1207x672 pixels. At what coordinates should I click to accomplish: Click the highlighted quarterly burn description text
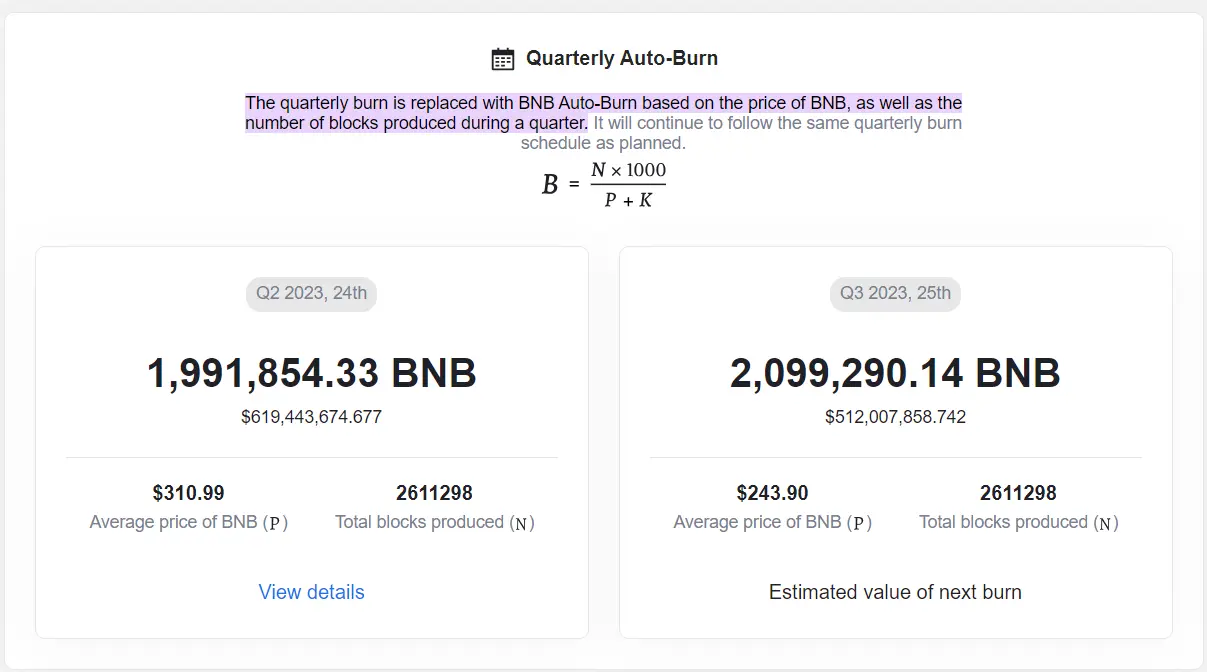(604, 113)
